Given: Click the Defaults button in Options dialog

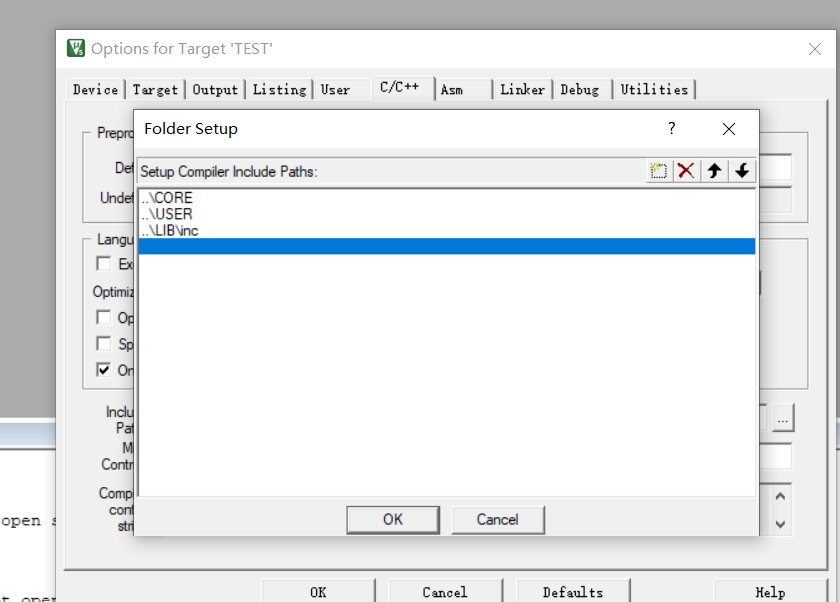Looking at the screenshot, I should pyautogui.click(x=573, y=592).
